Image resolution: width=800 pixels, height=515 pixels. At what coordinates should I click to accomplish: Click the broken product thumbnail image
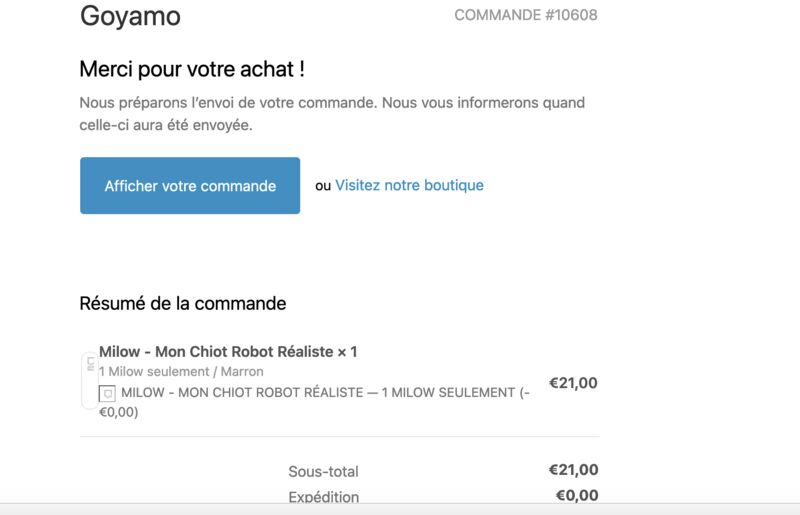[90, 381]
